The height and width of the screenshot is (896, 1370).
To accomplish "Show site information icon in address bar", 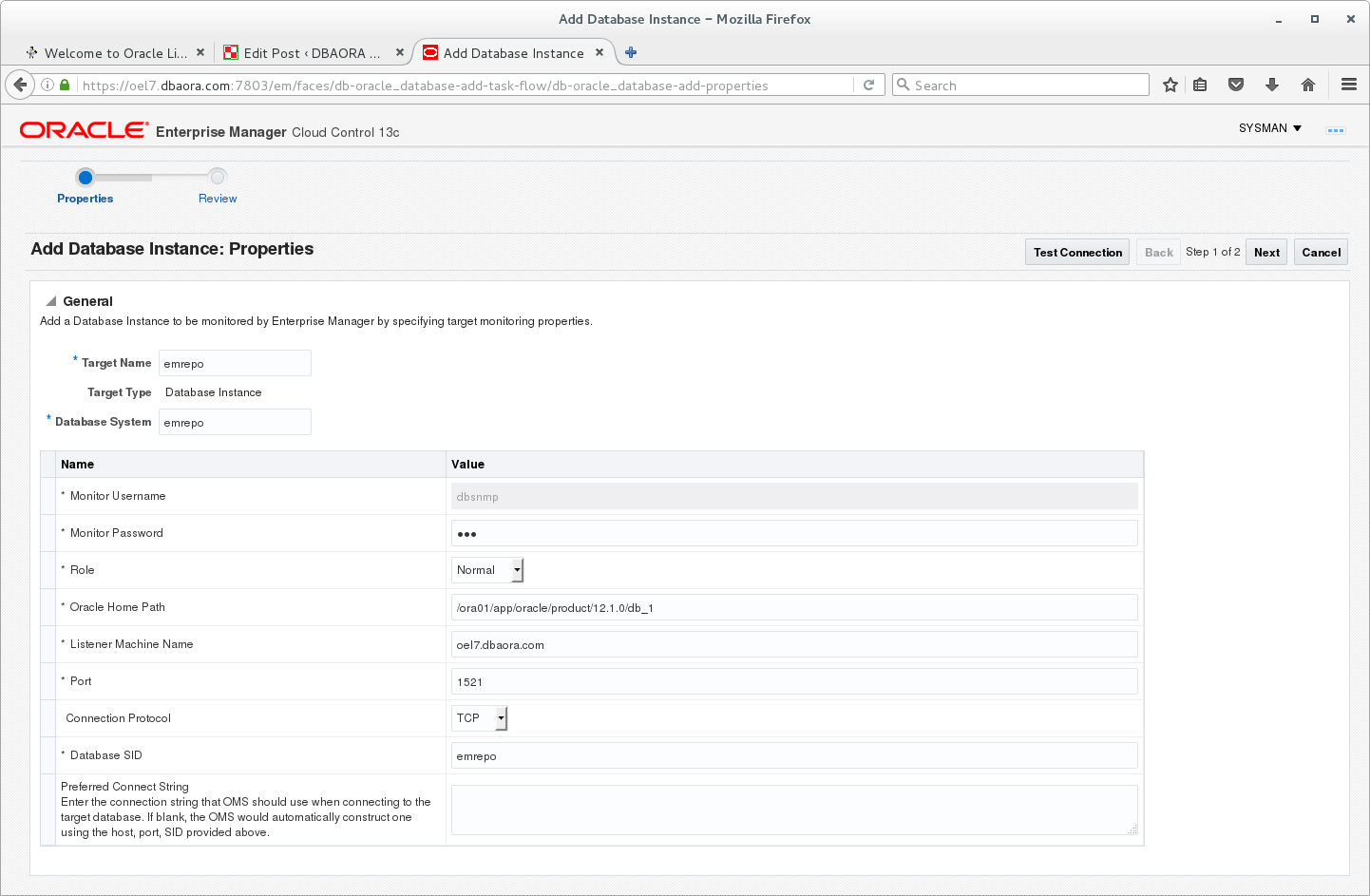I will tap(47, 85).
